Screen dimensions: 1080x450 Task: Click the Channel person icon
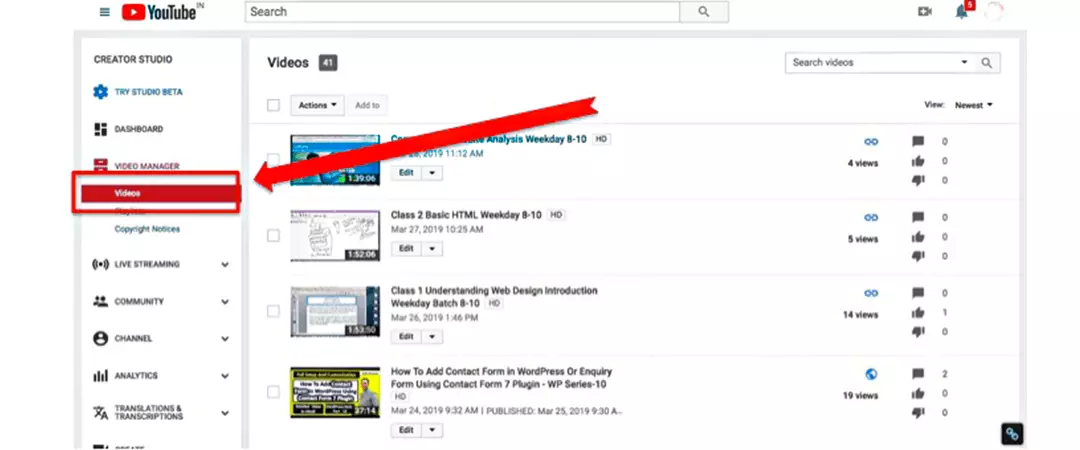click(x=101, y=338)
